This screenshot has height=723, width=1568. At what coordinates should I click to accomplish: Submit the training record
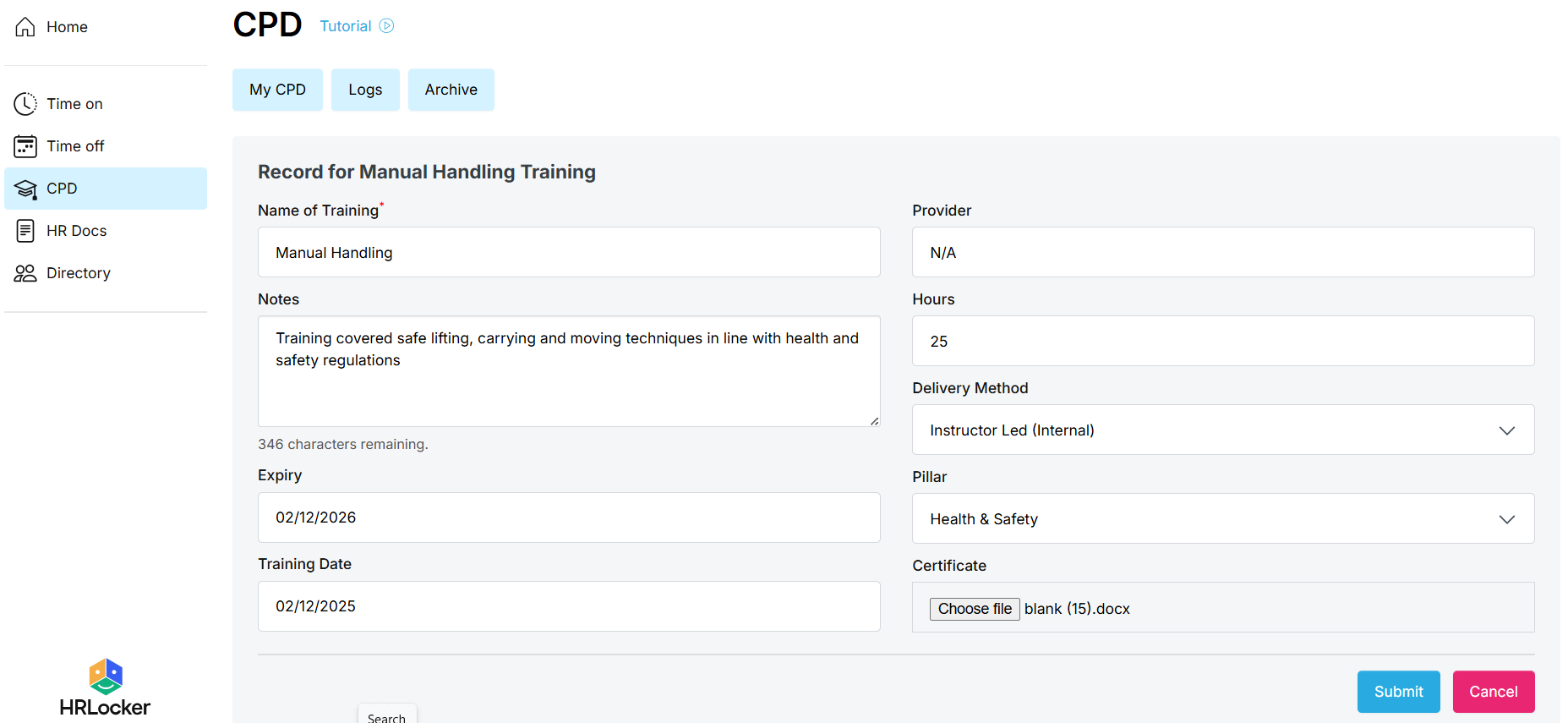[x=1399, y=692]
